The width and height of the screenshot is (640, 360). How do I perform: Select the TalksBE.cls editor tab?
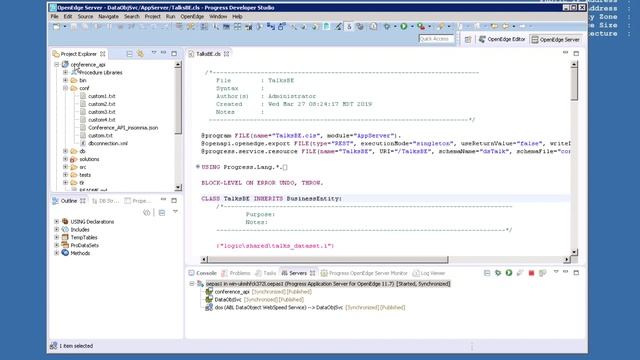point(208,54)
